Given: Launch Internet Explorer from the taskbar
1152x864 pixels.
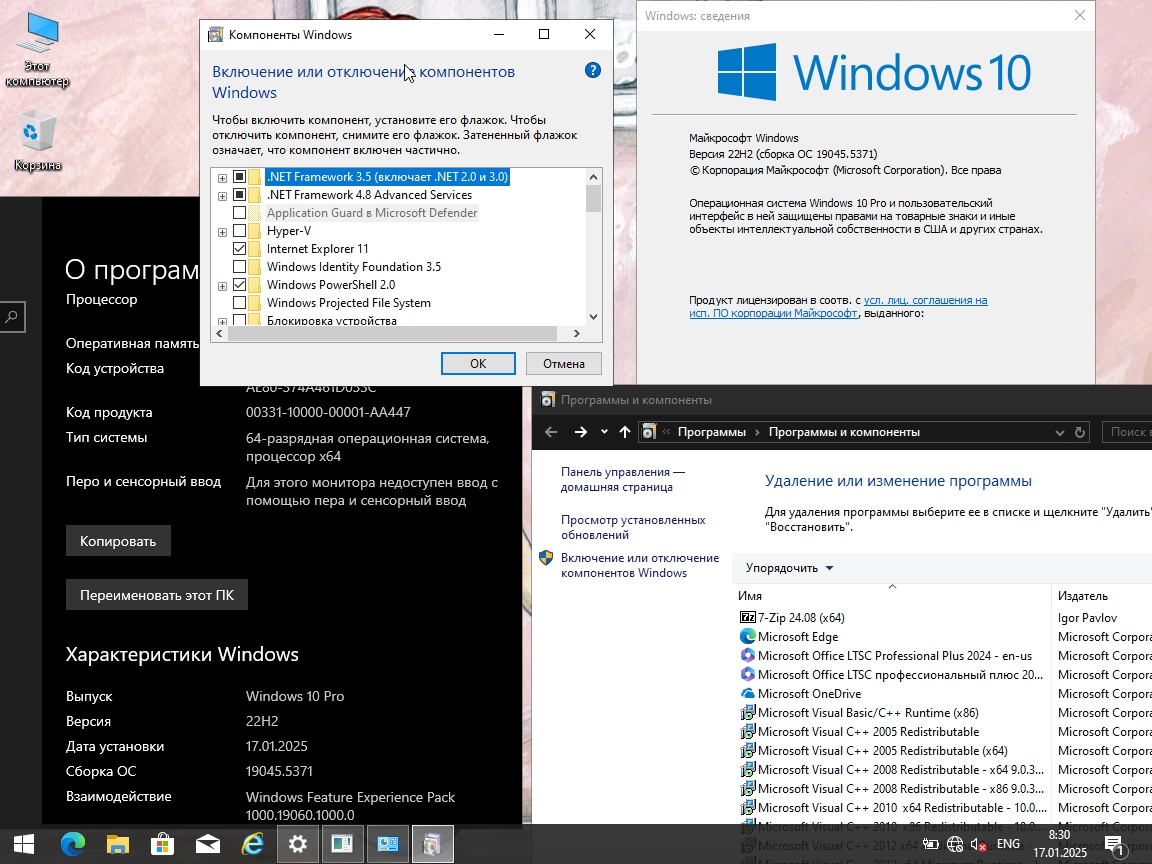Looking at the screenshot, I should [252, 844].
